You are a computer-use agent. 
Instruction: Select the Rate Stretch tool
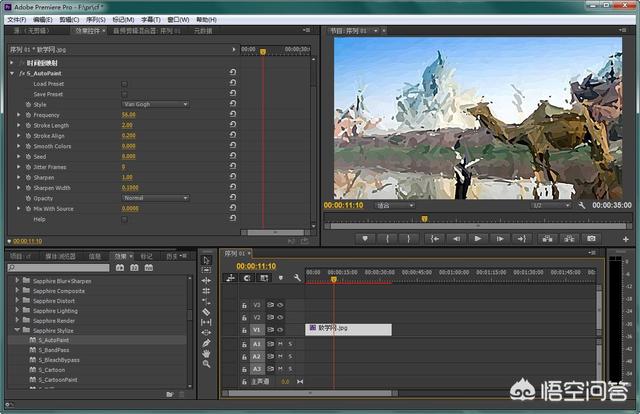[x=207, y=302]
